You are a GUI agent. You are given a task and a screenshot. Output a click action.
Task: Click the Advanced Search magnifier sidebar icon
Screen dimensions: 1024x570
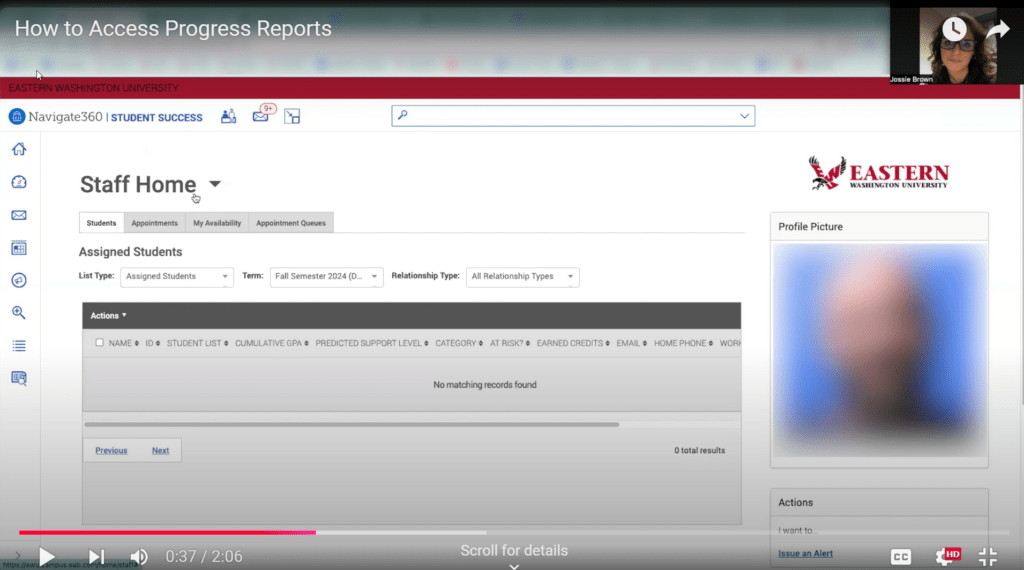coord(18,313)
